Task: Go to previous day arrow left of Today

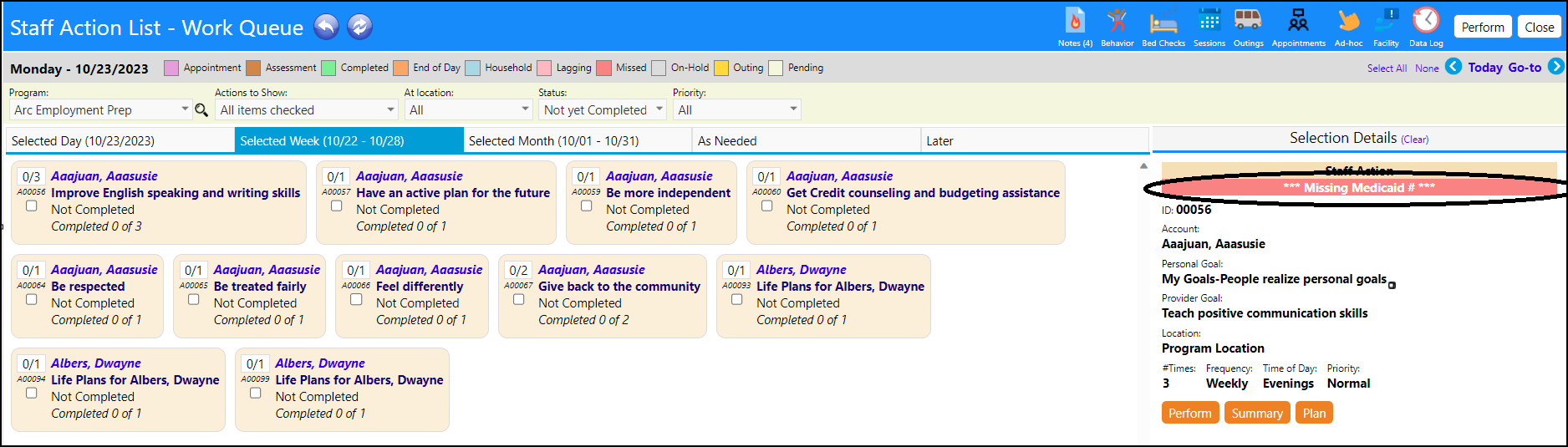Action: point(1453,66)
